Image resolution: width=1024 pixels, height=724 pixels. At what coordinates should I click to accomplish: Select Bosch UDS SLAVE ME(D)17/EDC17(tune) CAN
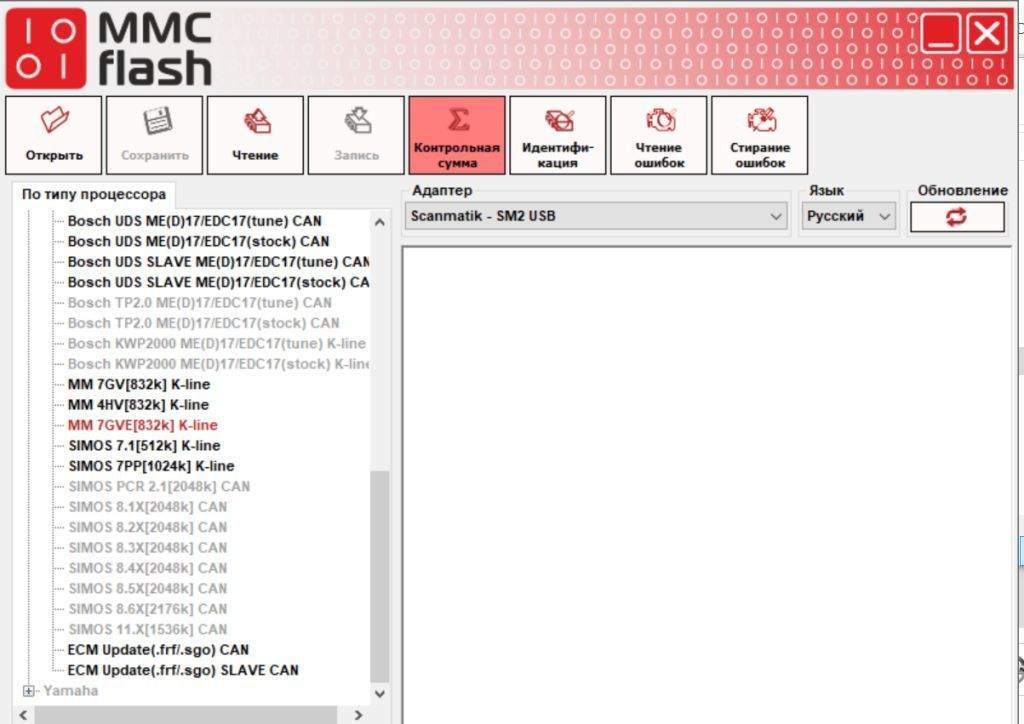[x=218, y=262]
